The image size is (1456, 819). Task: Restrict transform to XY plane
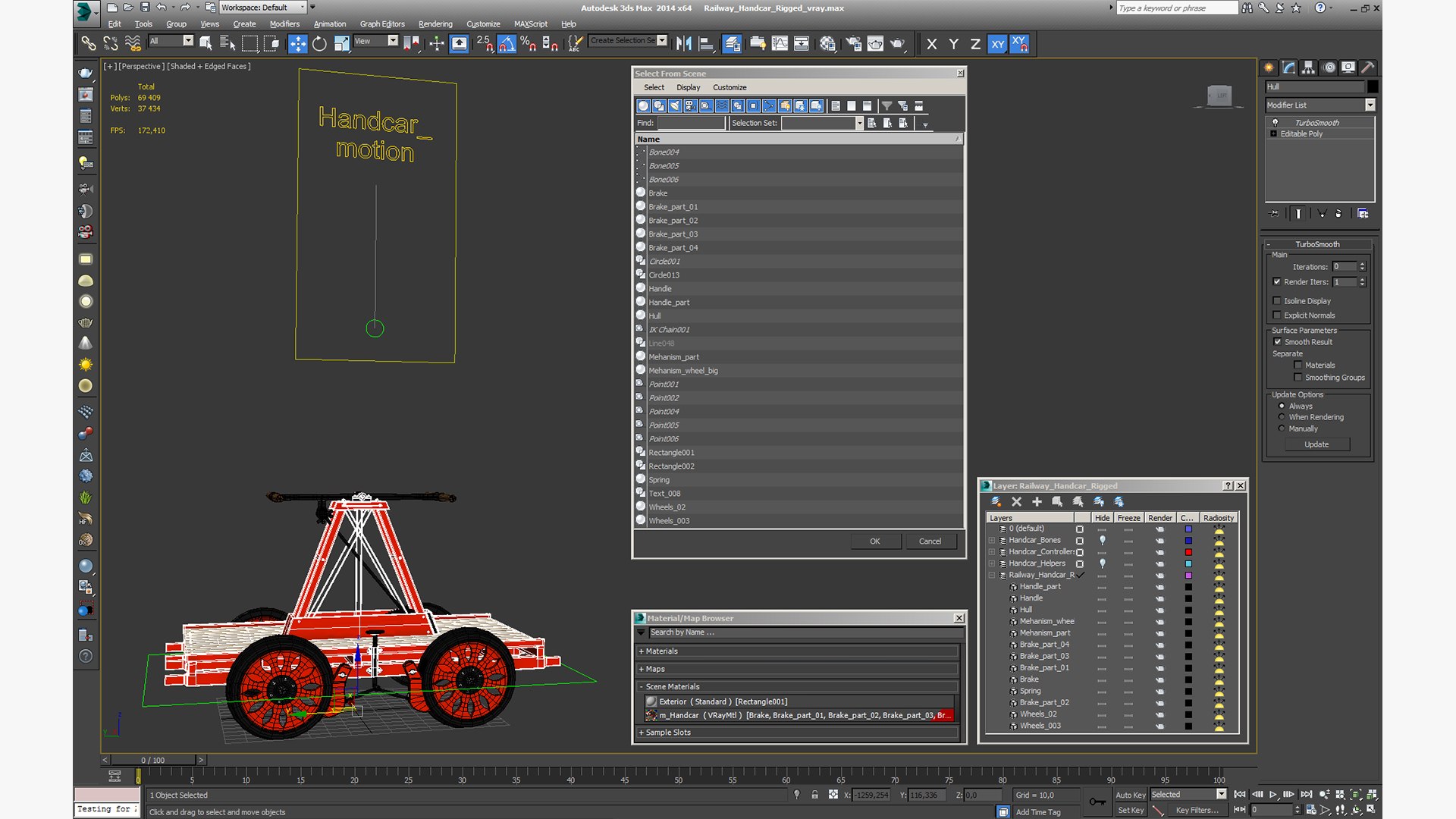[x=997, y=44]
